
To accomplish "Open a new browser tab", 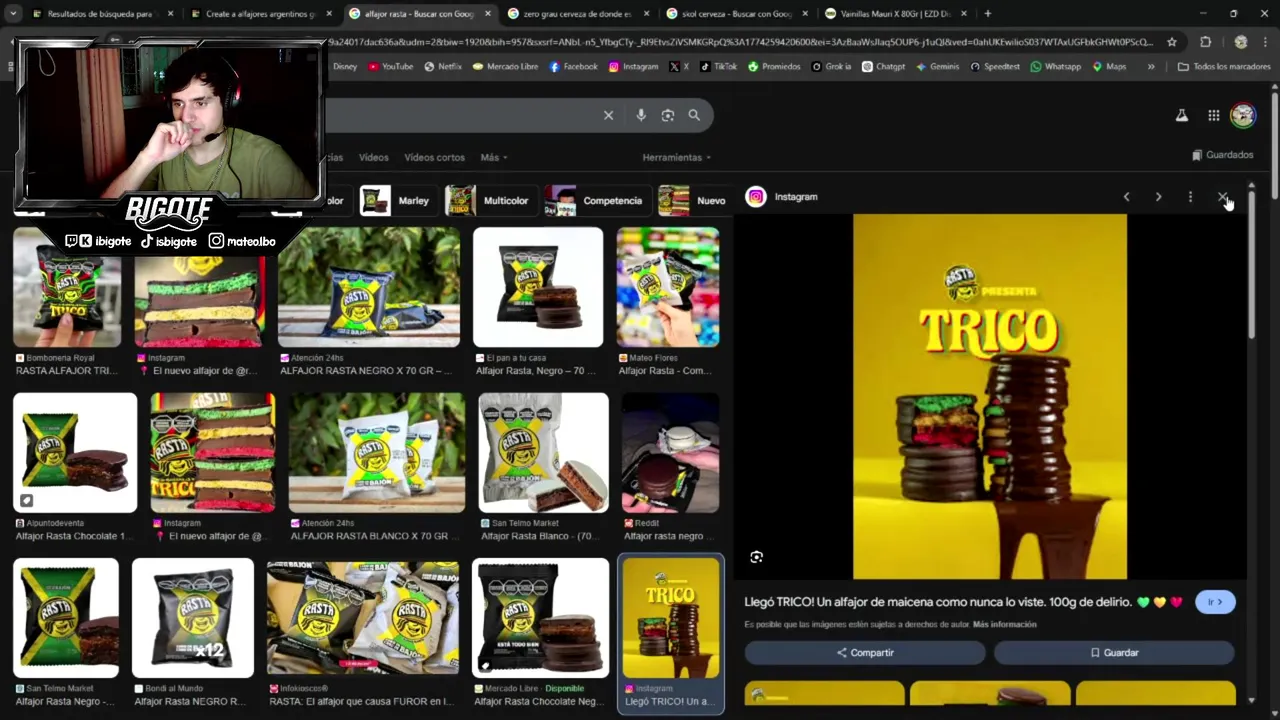I will pos(987,14).
